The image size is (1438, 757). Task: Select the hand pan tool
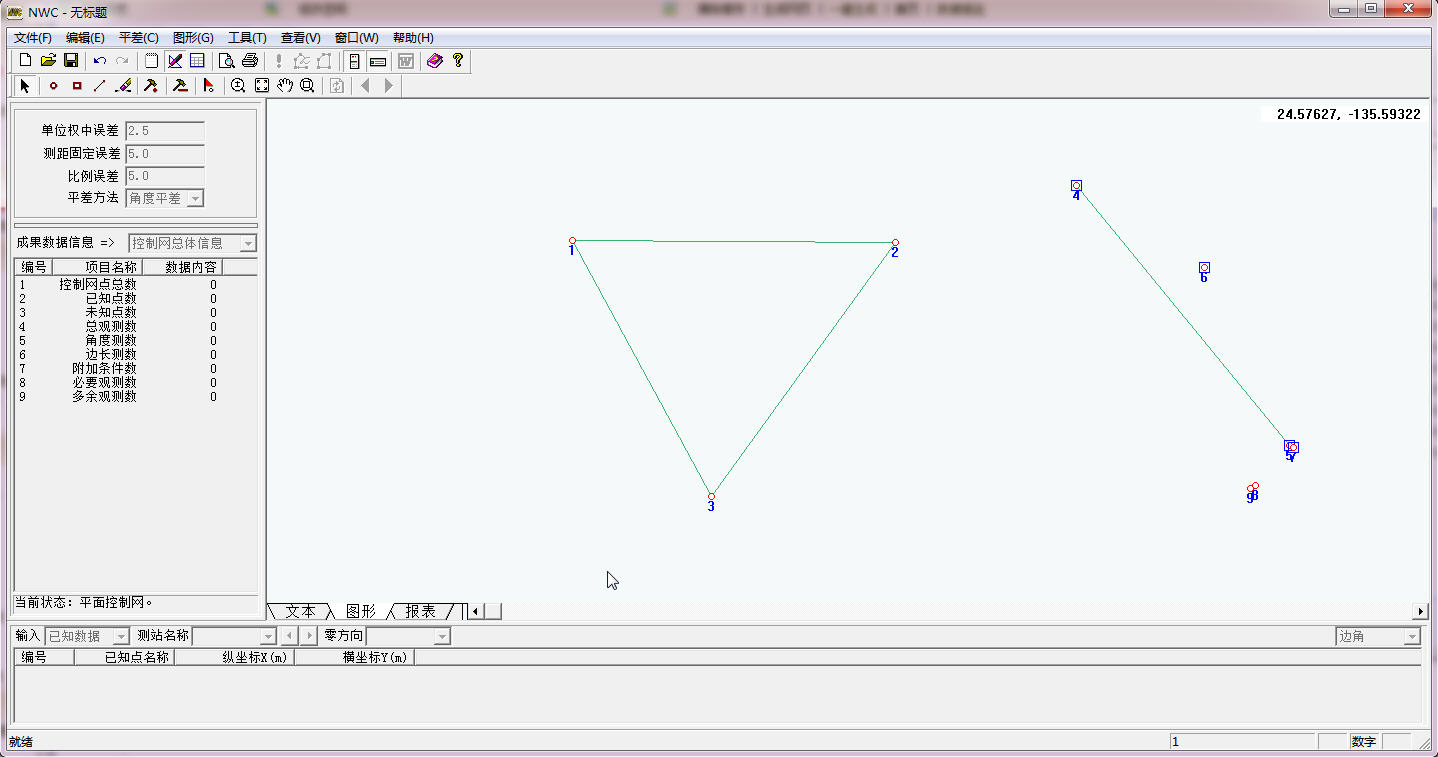tap(285, 86)
